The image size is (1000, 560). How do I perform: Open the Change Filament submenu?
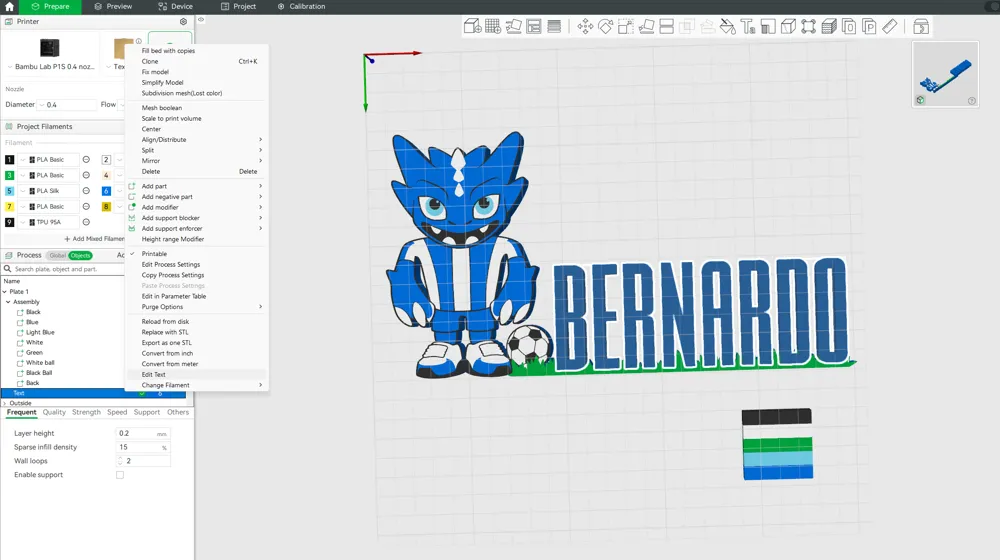tap(196, 385)
